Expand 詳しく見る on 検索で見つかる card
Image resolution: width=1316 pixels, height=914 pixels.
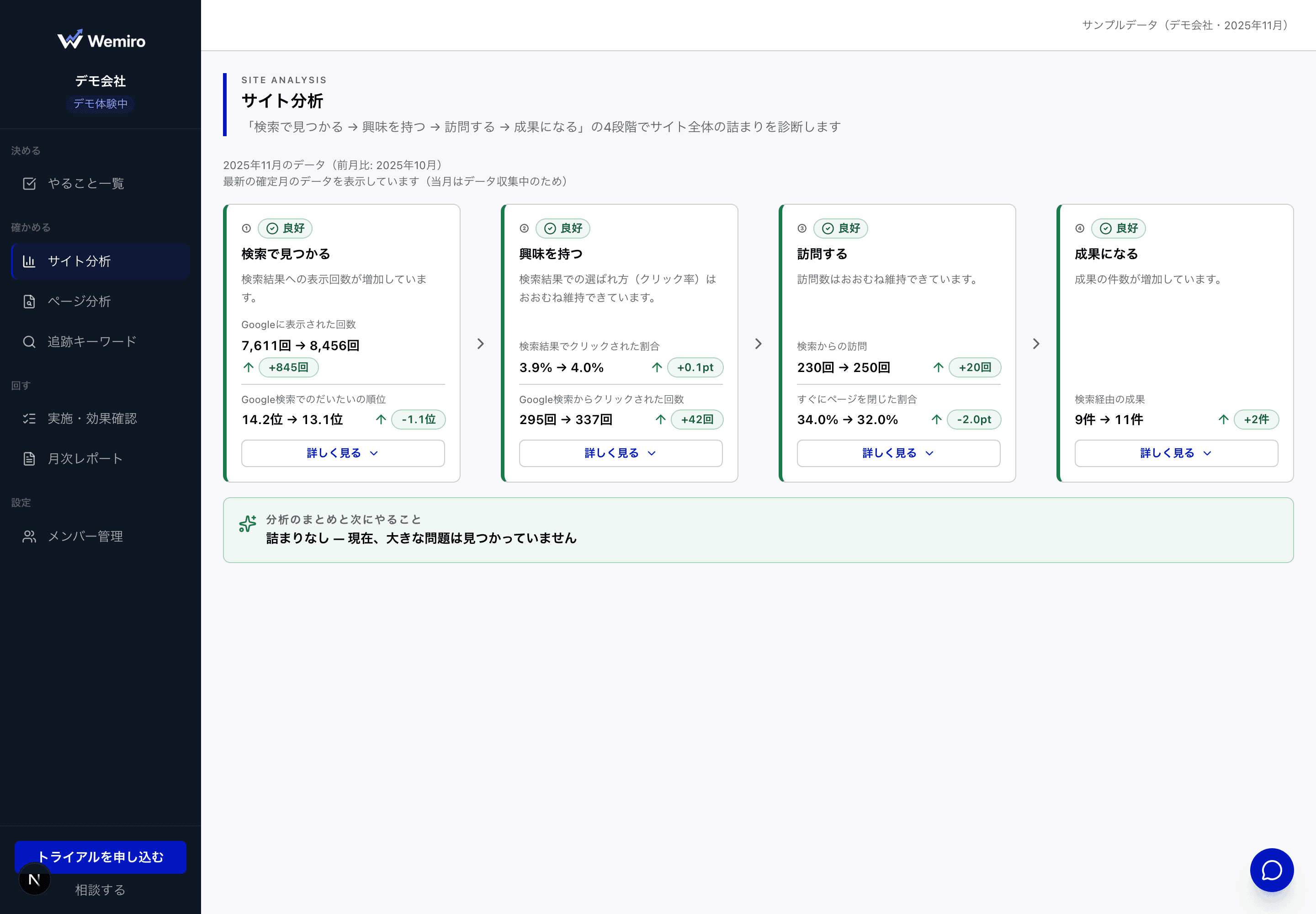point(343,453)
